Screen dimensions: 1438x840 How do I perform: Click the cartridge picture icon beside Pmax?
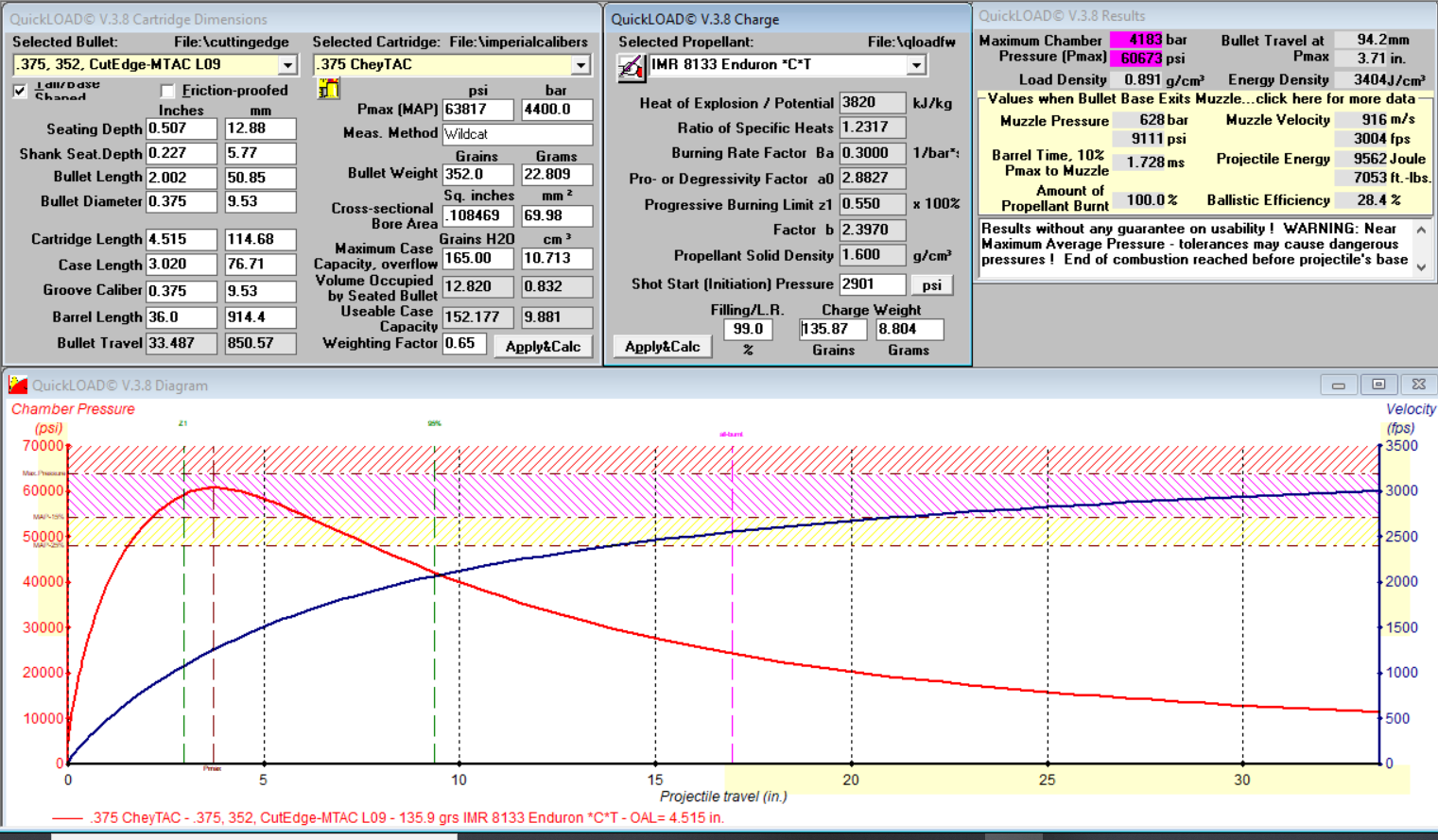coord(329,89)
